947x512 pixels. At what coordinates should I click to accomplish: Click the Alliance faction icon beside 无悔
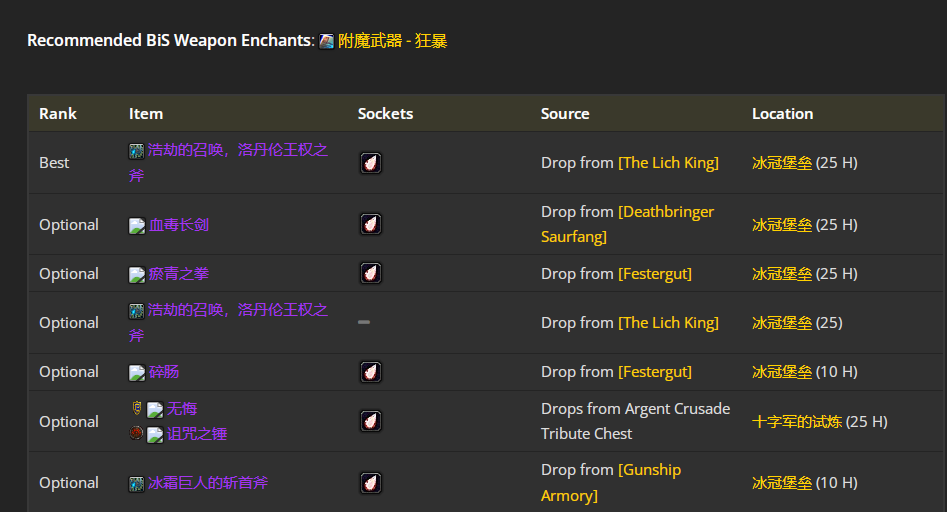pyautogui.click(x=137, y=408)
